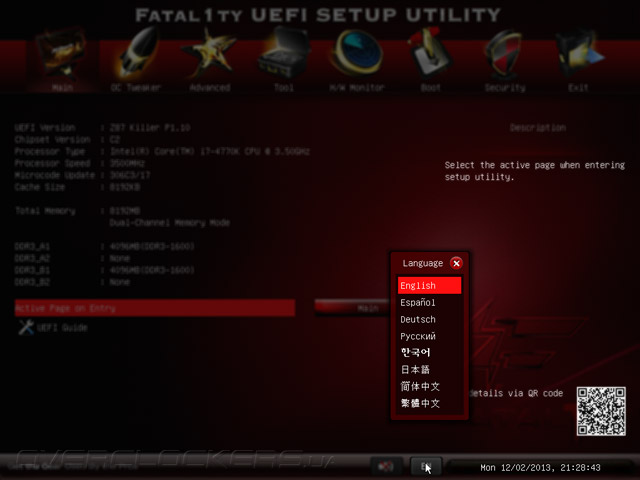Click the red icon left of EN button
Screen dimensions: 640x480
click(385, 467)
